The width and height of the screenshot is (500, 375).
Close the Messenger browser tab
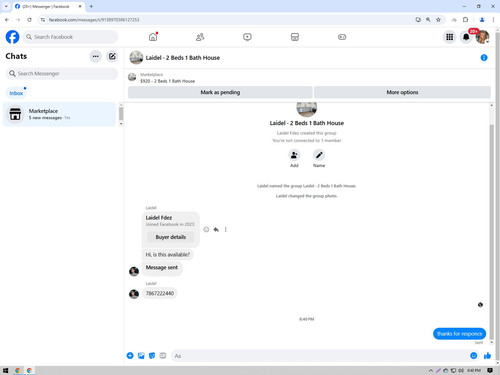coord(80,6)
